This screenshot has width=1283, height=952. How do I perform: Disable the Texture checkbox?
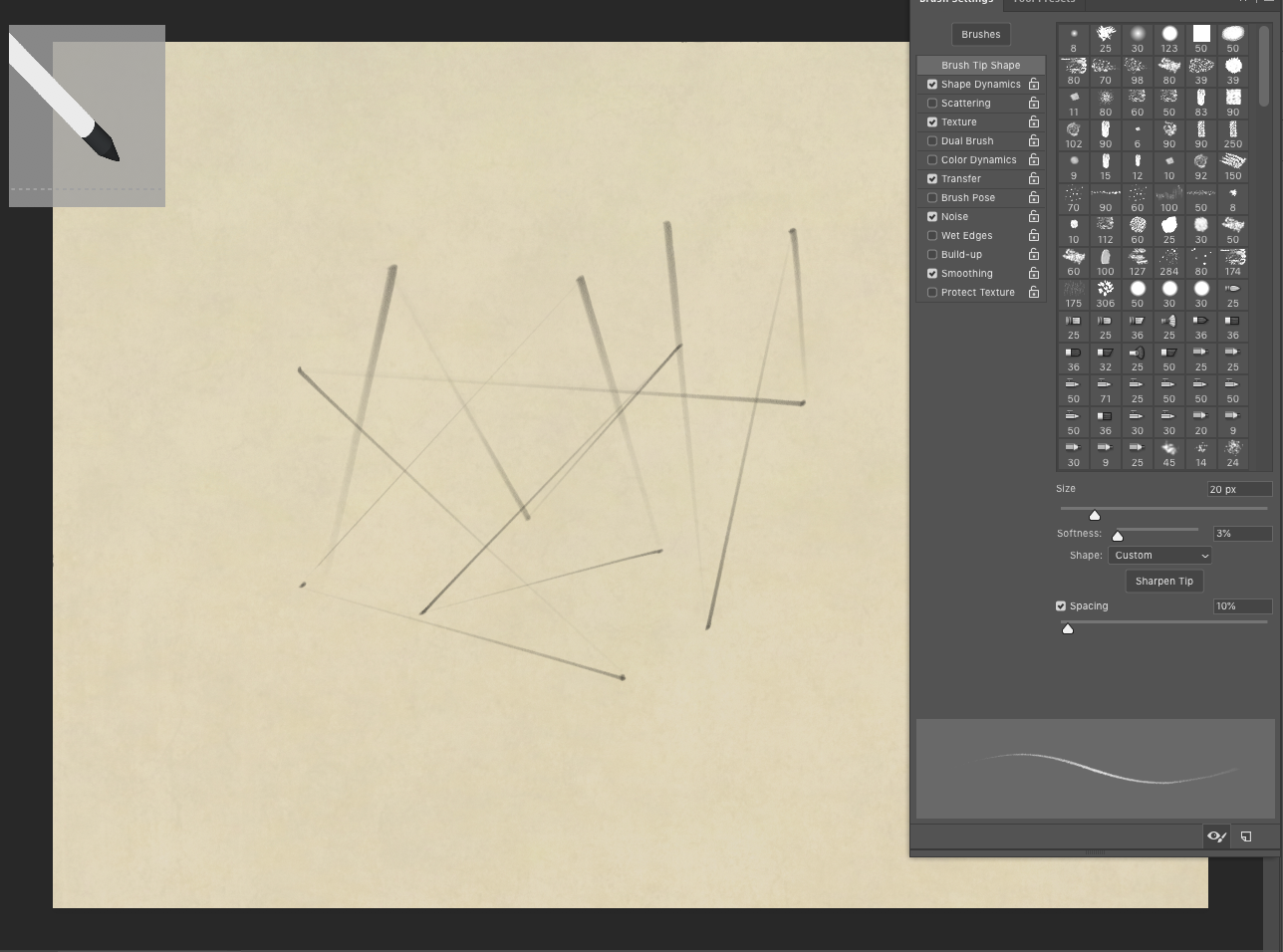pyautogui.click(x=932, y=122)
